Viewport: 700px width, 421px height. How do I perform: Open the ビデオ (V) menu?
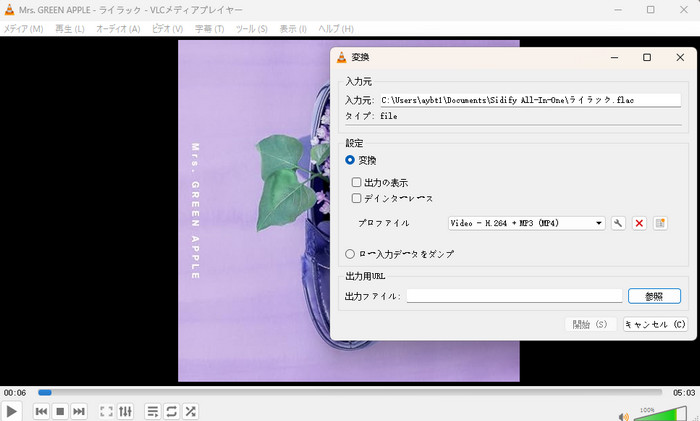point(167,29)
